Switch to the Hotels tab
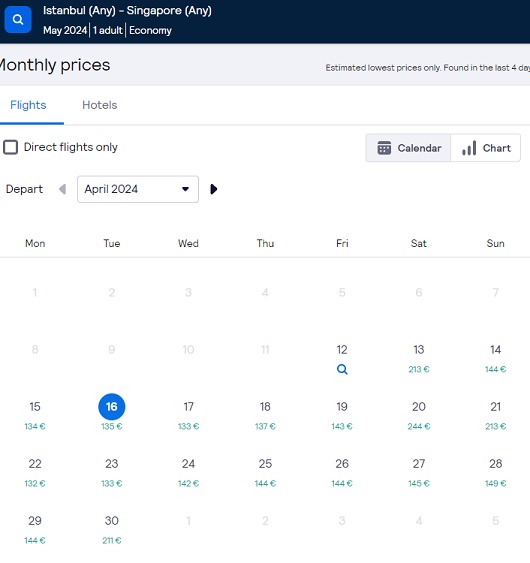The image size is (530, 563). pos(99,105)
